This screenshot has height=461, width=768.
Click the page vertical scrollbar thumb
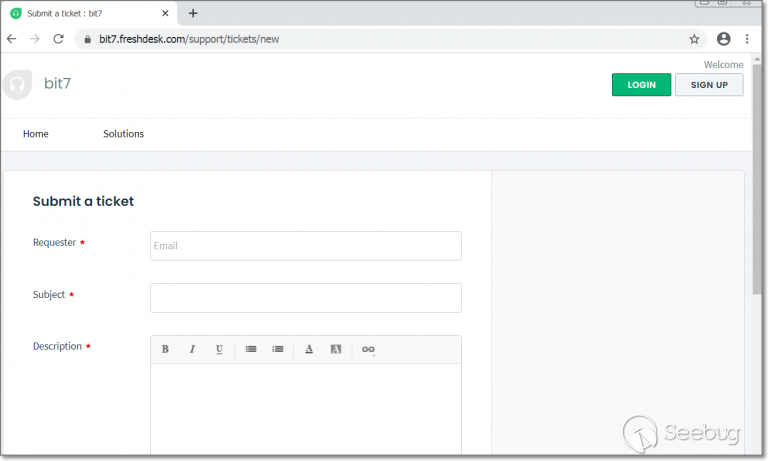point(757,179)
